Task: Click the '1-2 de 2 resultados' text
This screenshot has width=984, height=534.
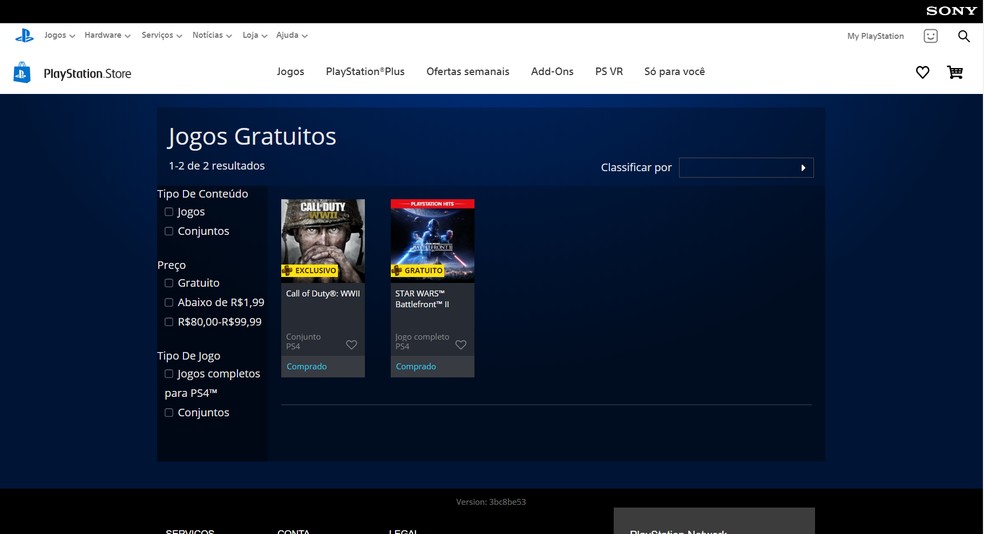Action: (217, 166)
